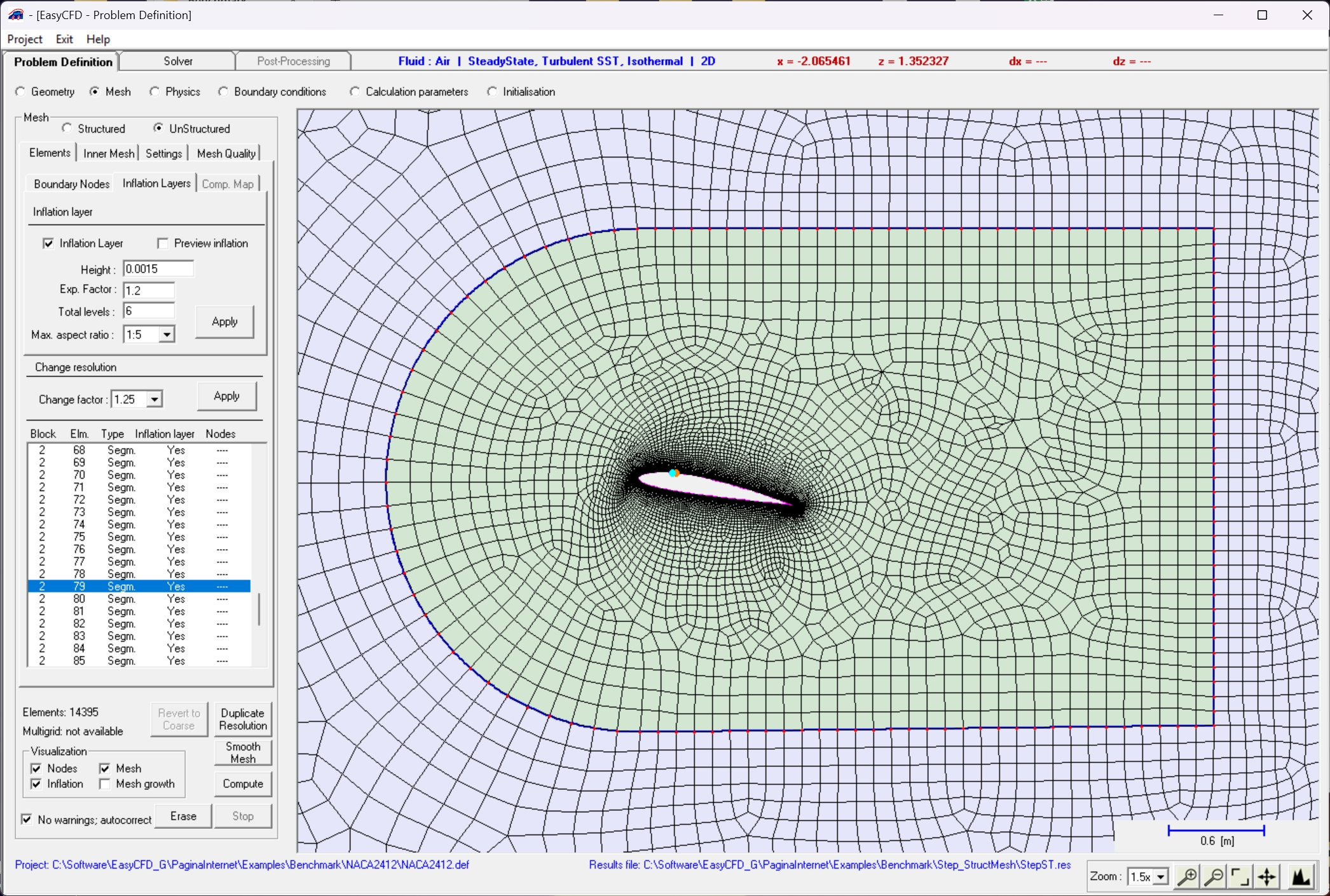Image resolution: width=1330 pixels, height=896 pixels.
Task: Click the cyan node on the airfoil
Action: point(672,473)
